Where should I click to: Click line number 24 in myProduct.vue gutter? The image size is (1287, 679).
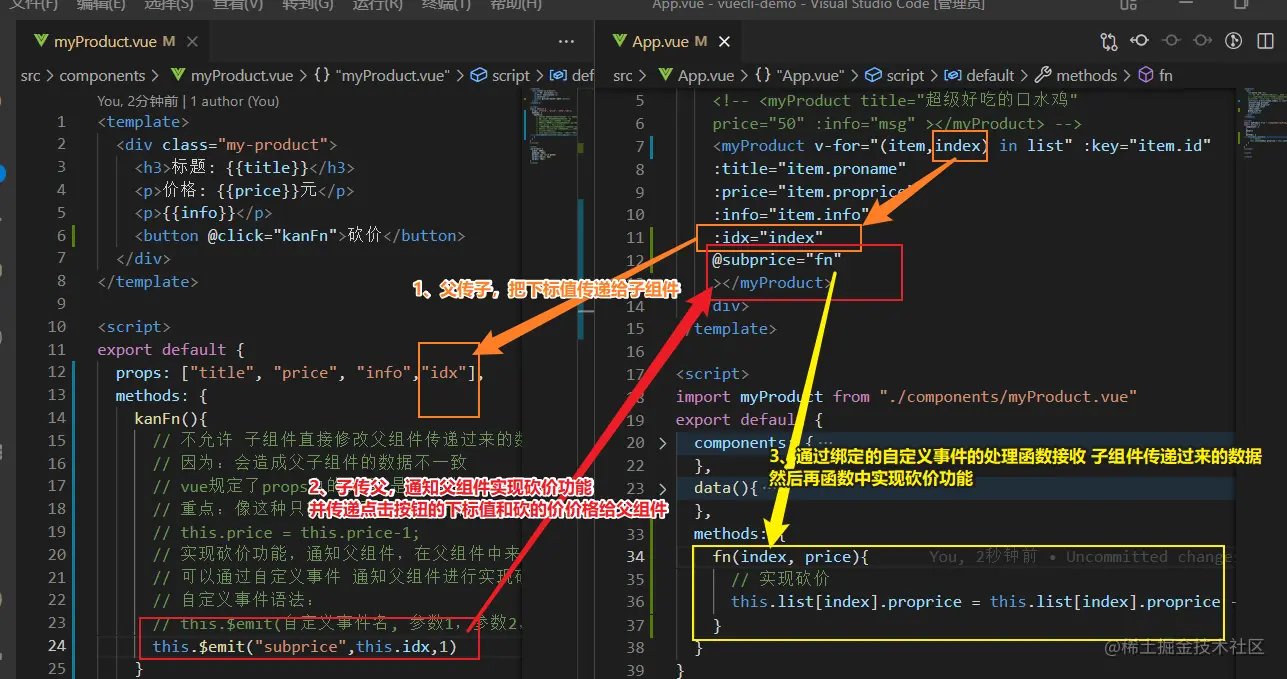[x=56, y=647]
